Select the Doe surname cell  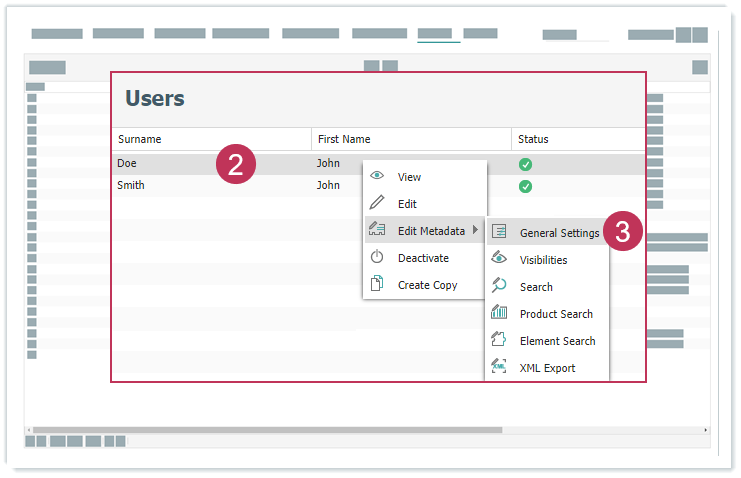127,163
